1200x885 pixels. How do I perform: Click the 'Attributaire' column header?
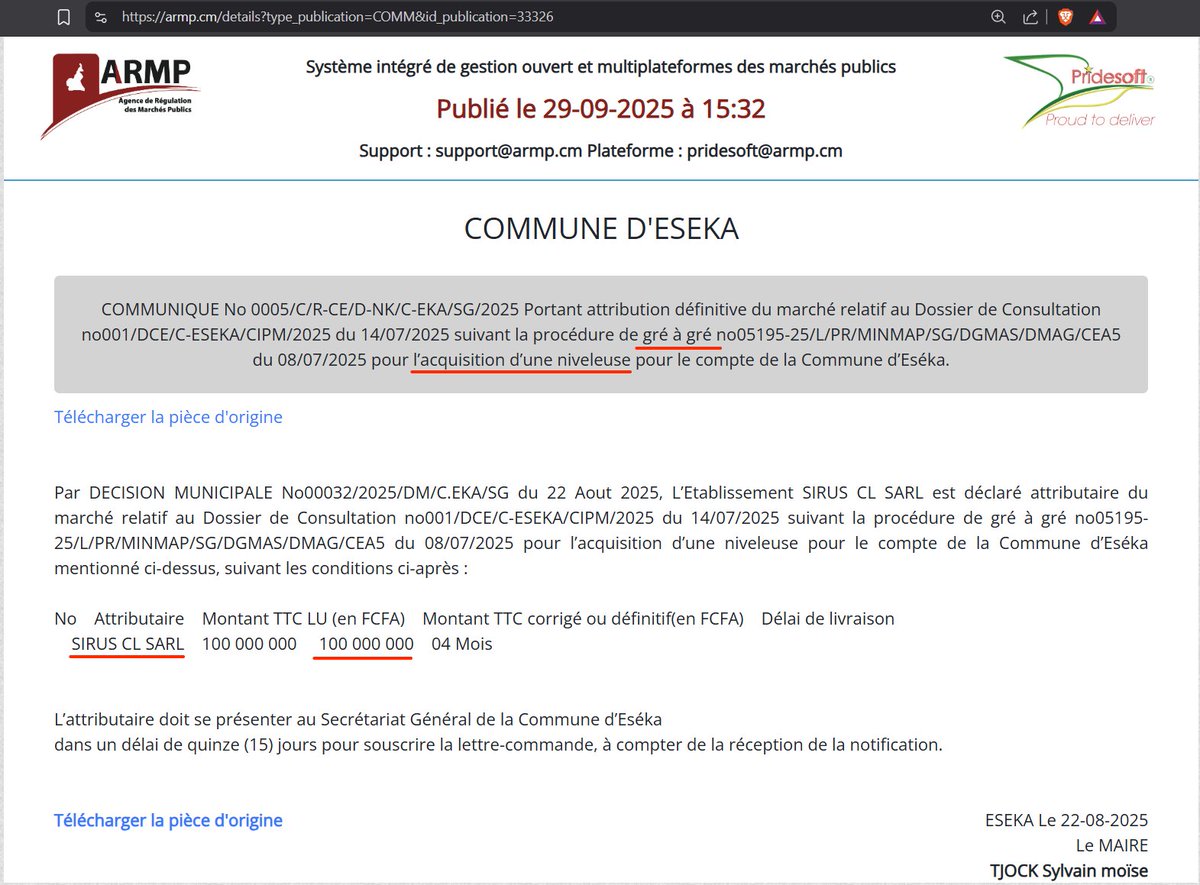pos(139,618)
